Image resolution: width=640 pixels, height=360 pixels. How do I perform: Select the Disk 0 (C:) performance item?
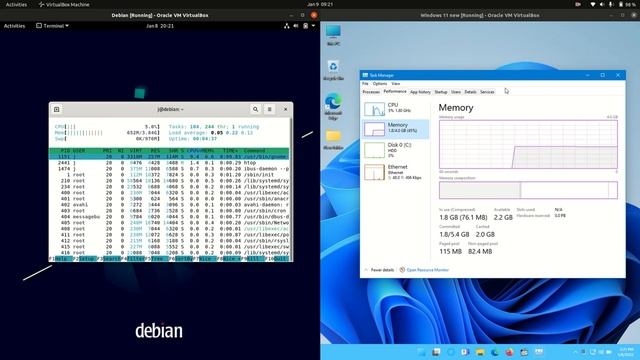(x=395, y=150)
